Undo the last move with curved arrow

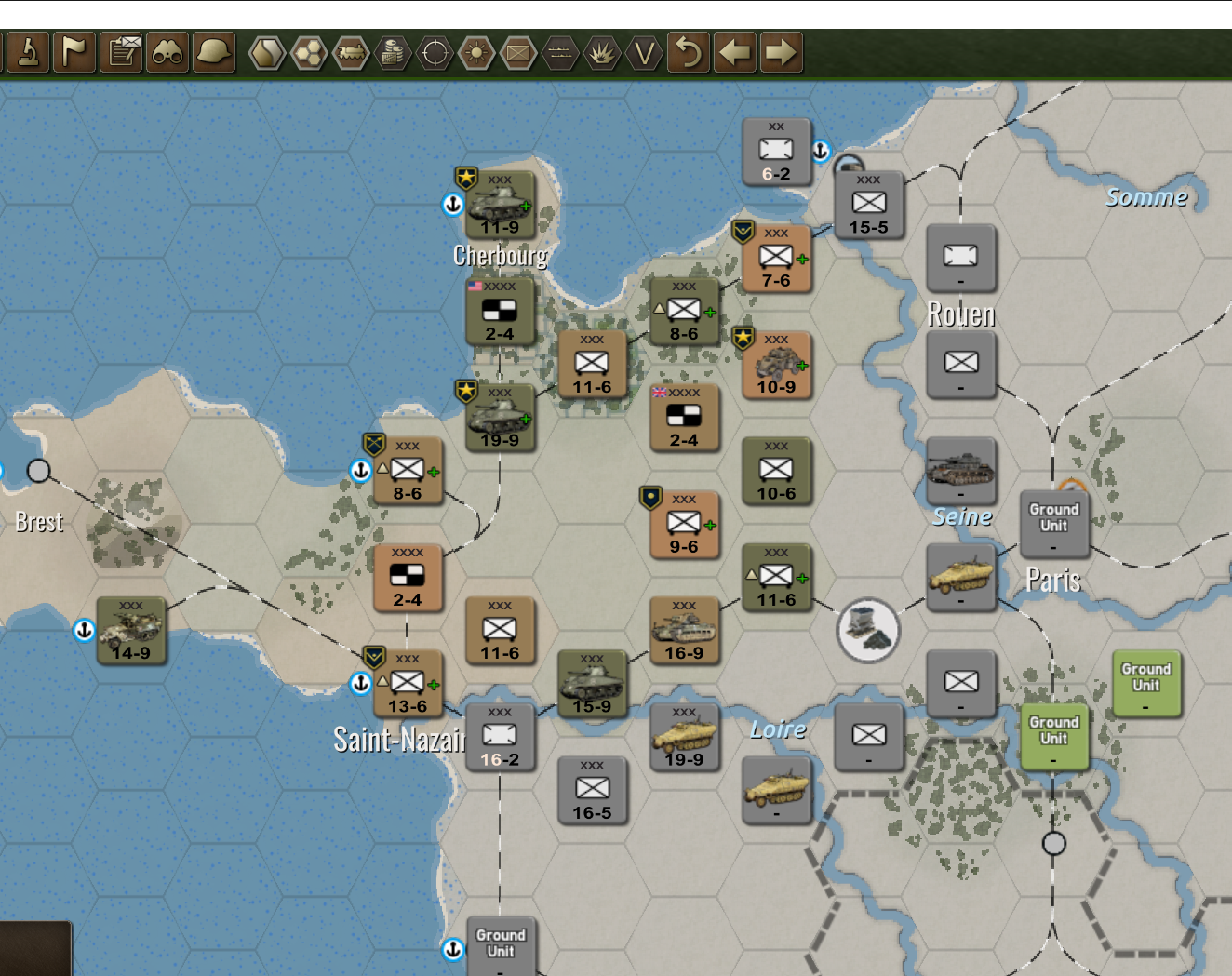pos(689,53)
